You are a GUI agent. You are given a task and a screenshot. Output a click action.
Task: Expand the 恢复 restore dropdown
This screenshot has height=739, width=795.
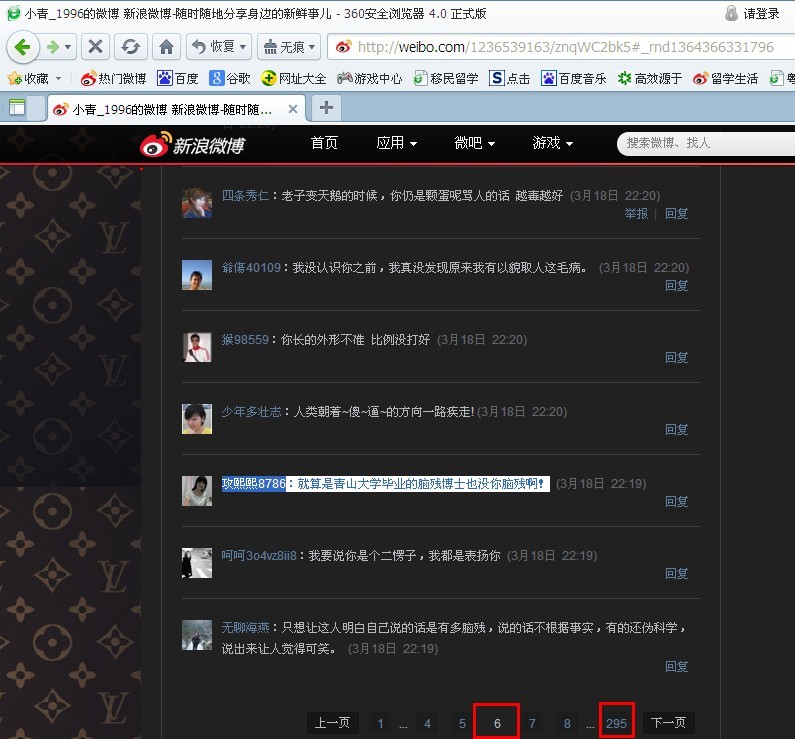(219, 46)
